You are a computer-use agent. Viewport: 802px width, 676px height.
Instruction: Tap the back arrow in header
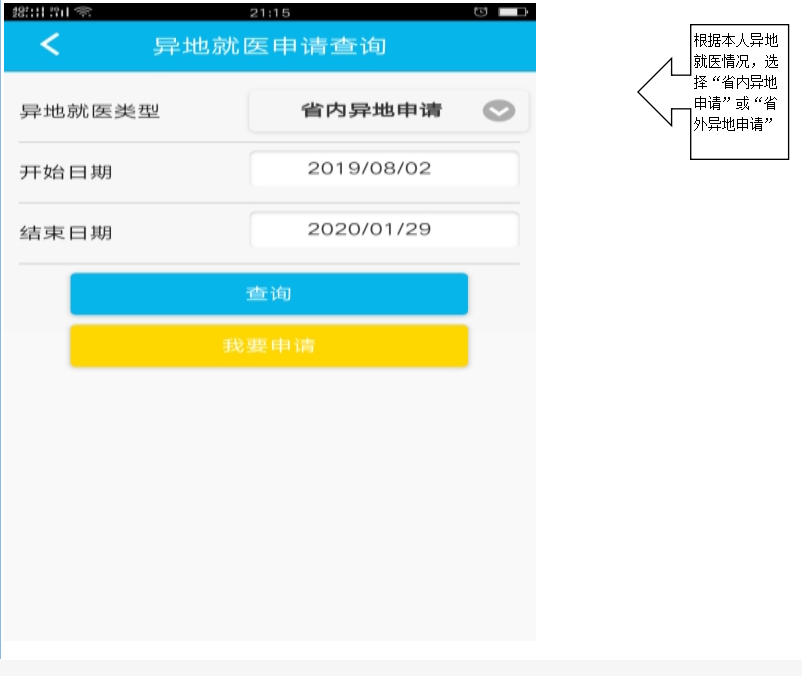(x=49, y=45)
